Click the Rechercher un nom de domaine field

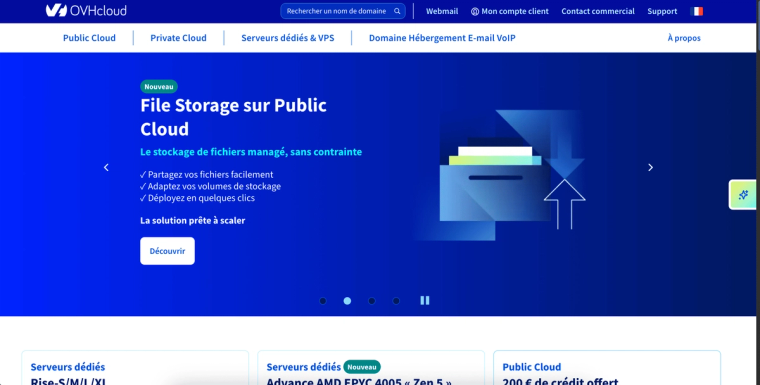[x=343, y=11]
